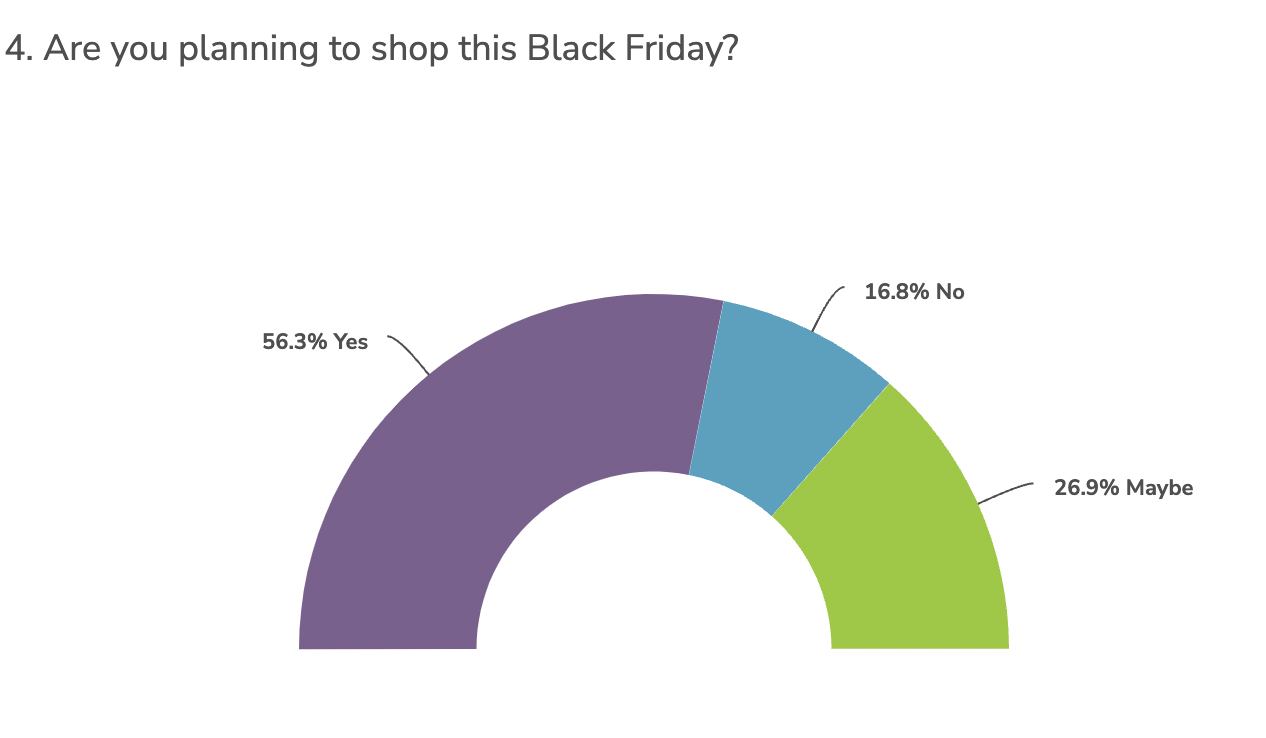
Task: Click the word Yes in the label
Action: [x=351, y=342]
